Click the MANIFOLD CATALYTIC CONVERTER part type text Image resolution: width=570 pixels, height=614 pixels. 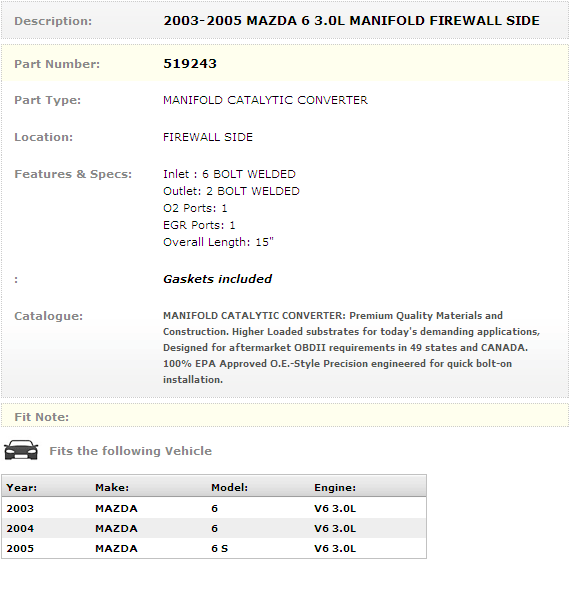pyautogui.click(x=265, y=100)
